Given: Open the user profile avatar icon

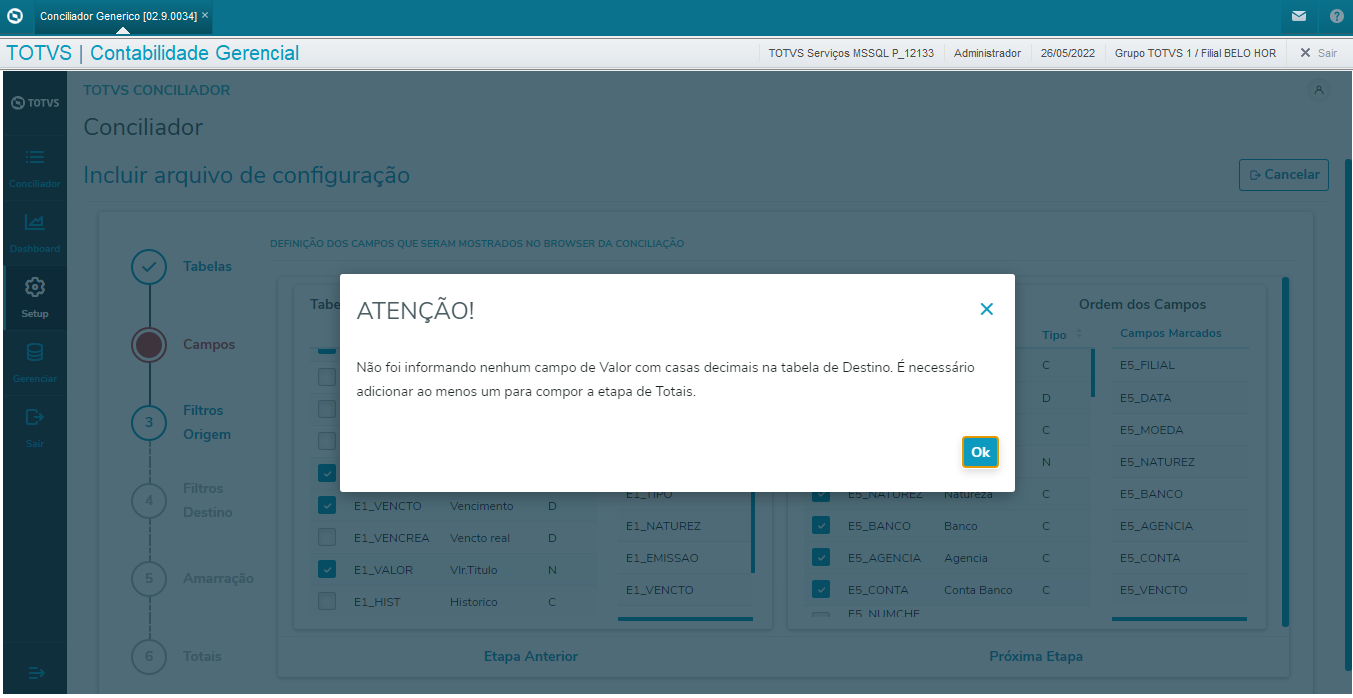Looking at the screenshot, I should coord(1319,90).
